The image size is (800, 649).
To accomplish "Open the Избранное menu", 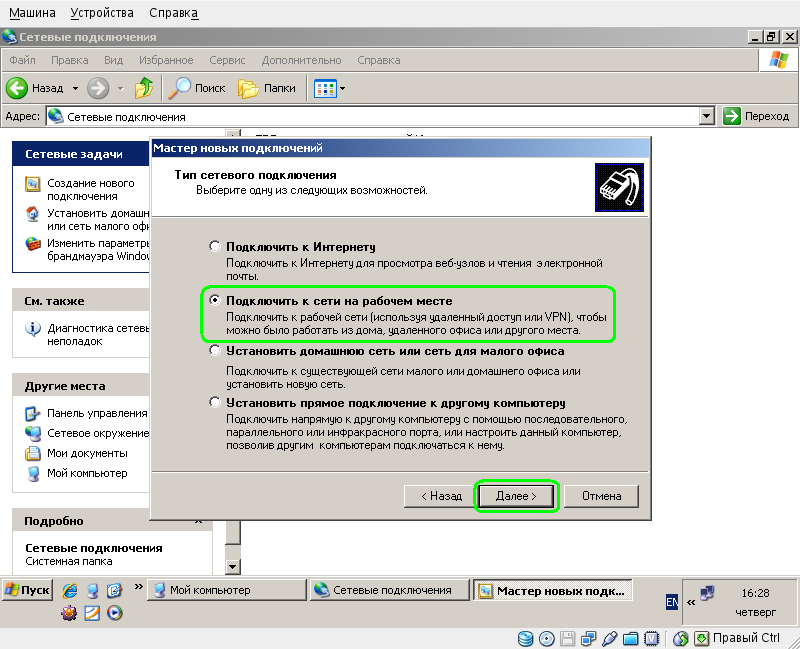I will (166, 60).
